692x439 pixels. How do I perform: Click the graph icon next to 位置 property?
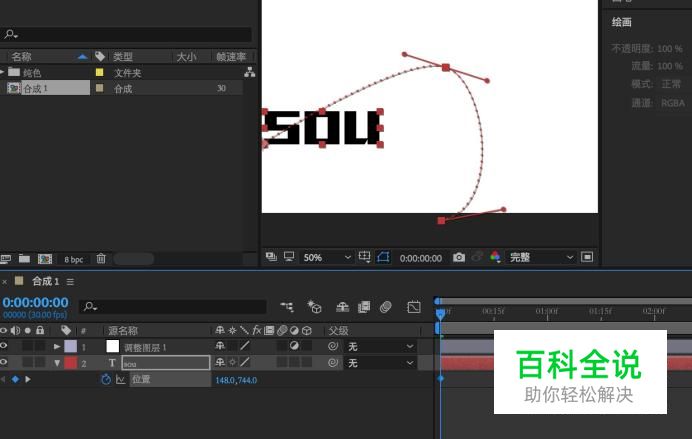click(x=120, y=379)
